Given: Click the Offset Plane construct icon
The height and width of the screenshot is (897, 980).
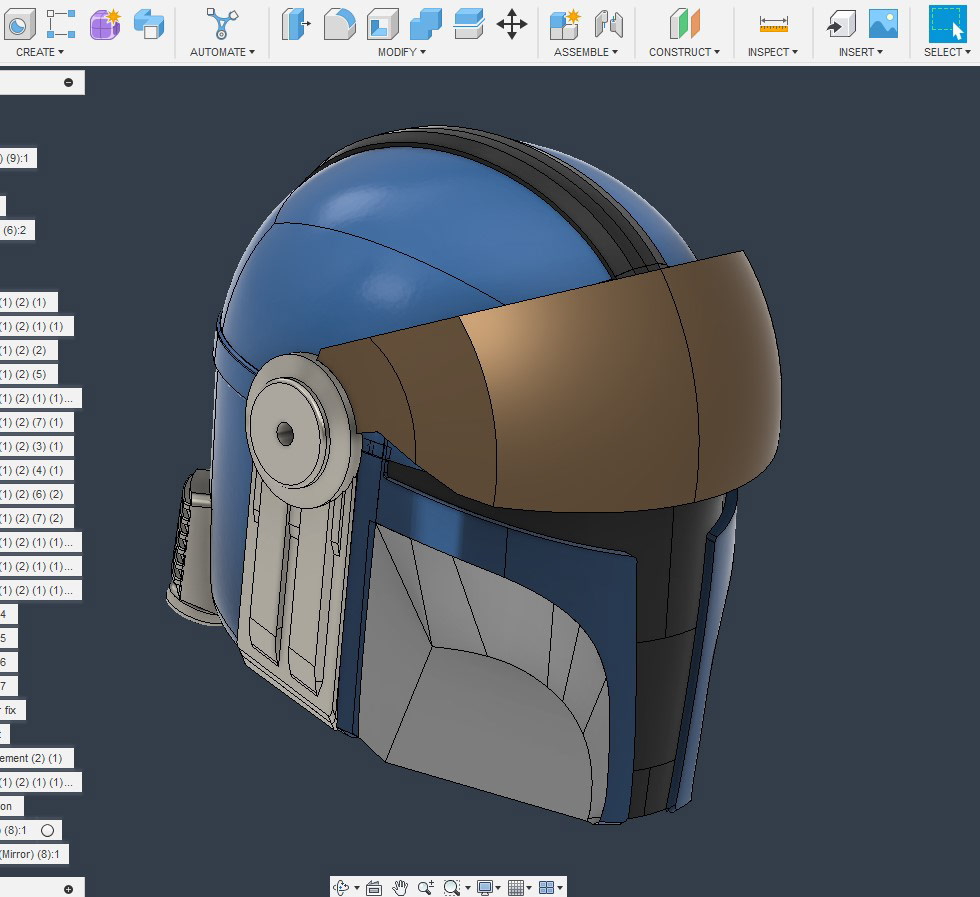Looking at the screenshot, I should [684, 24].
